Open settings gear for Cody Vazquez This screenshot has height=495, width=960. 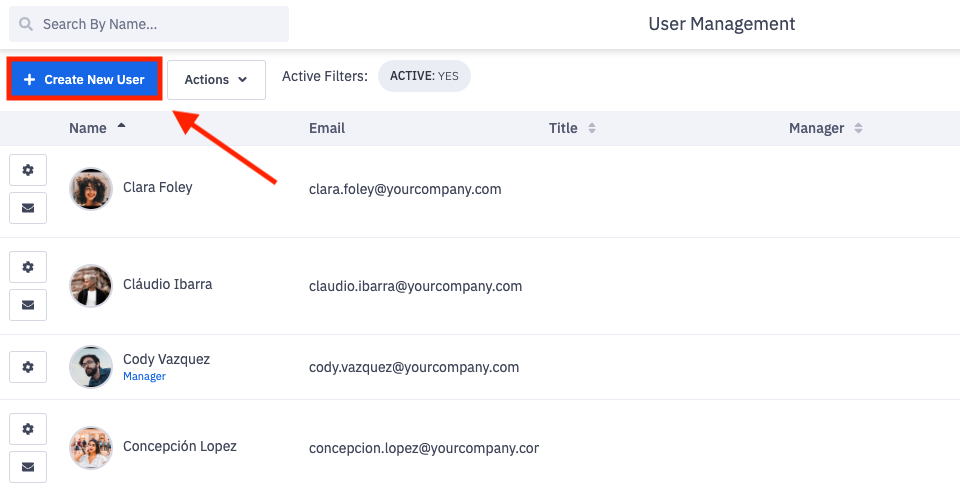28,367
